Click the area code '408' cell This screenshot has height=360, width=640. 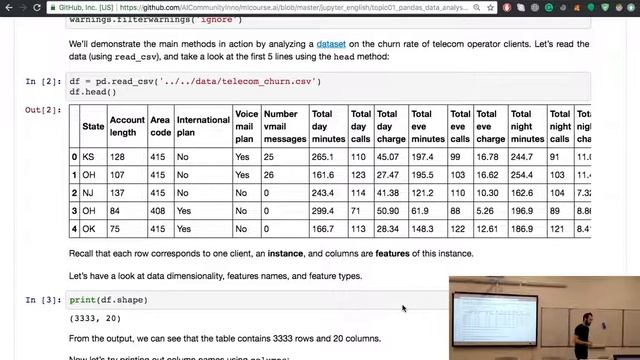(161, 211)
